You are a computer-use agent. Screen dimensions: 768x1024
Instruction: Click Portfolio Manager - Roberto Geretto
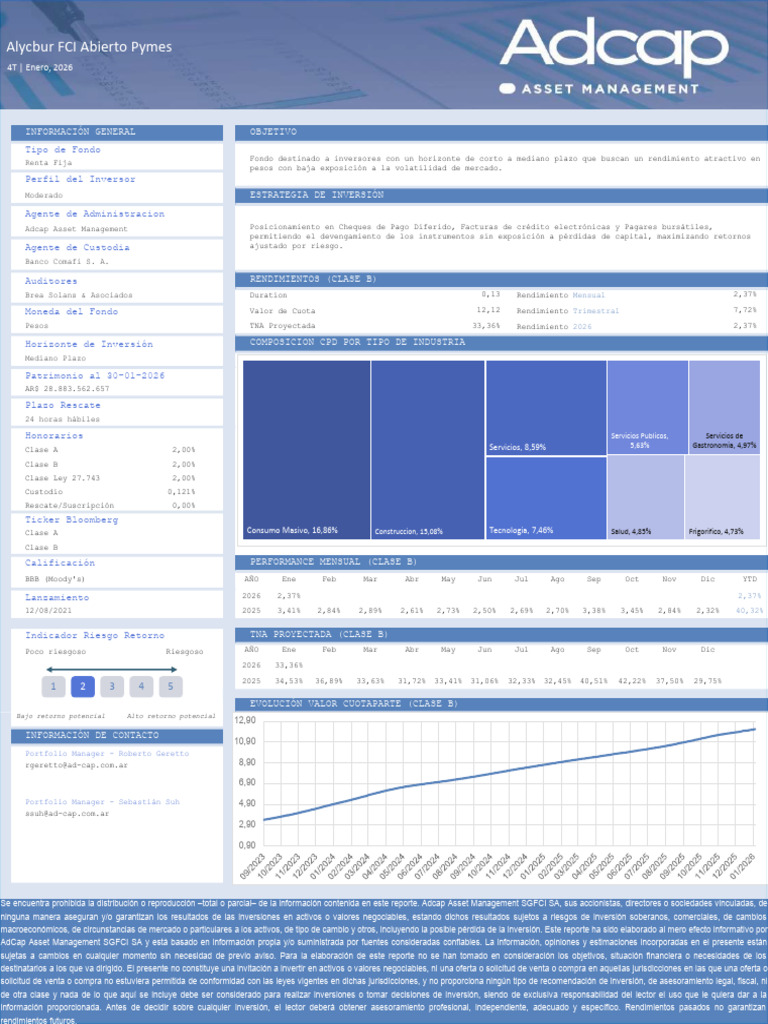(x=107, y=754)
